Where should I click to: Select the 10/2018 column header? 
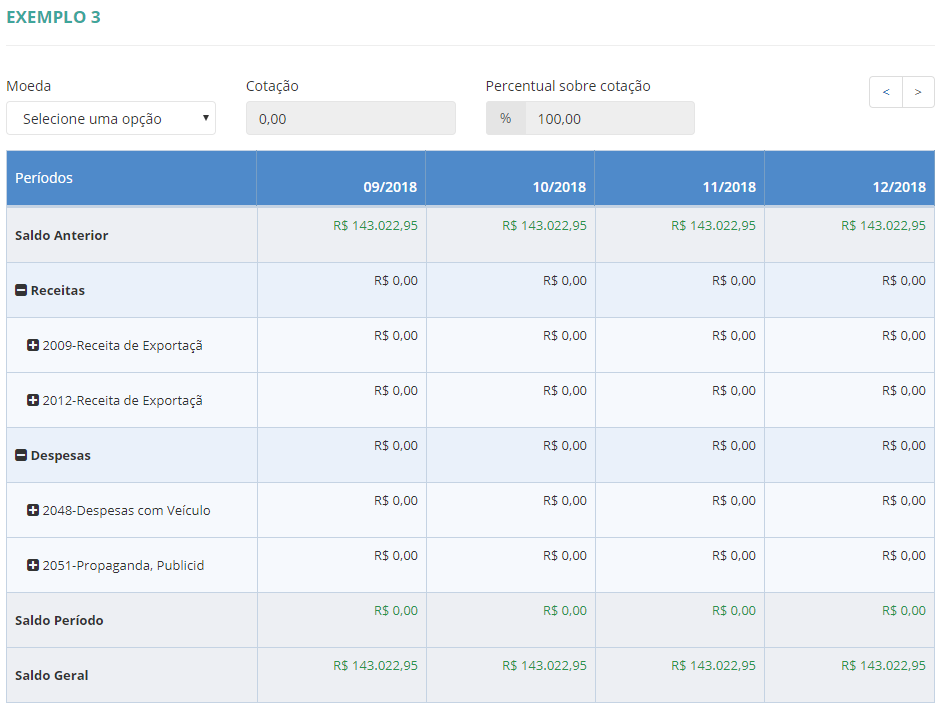559,187
